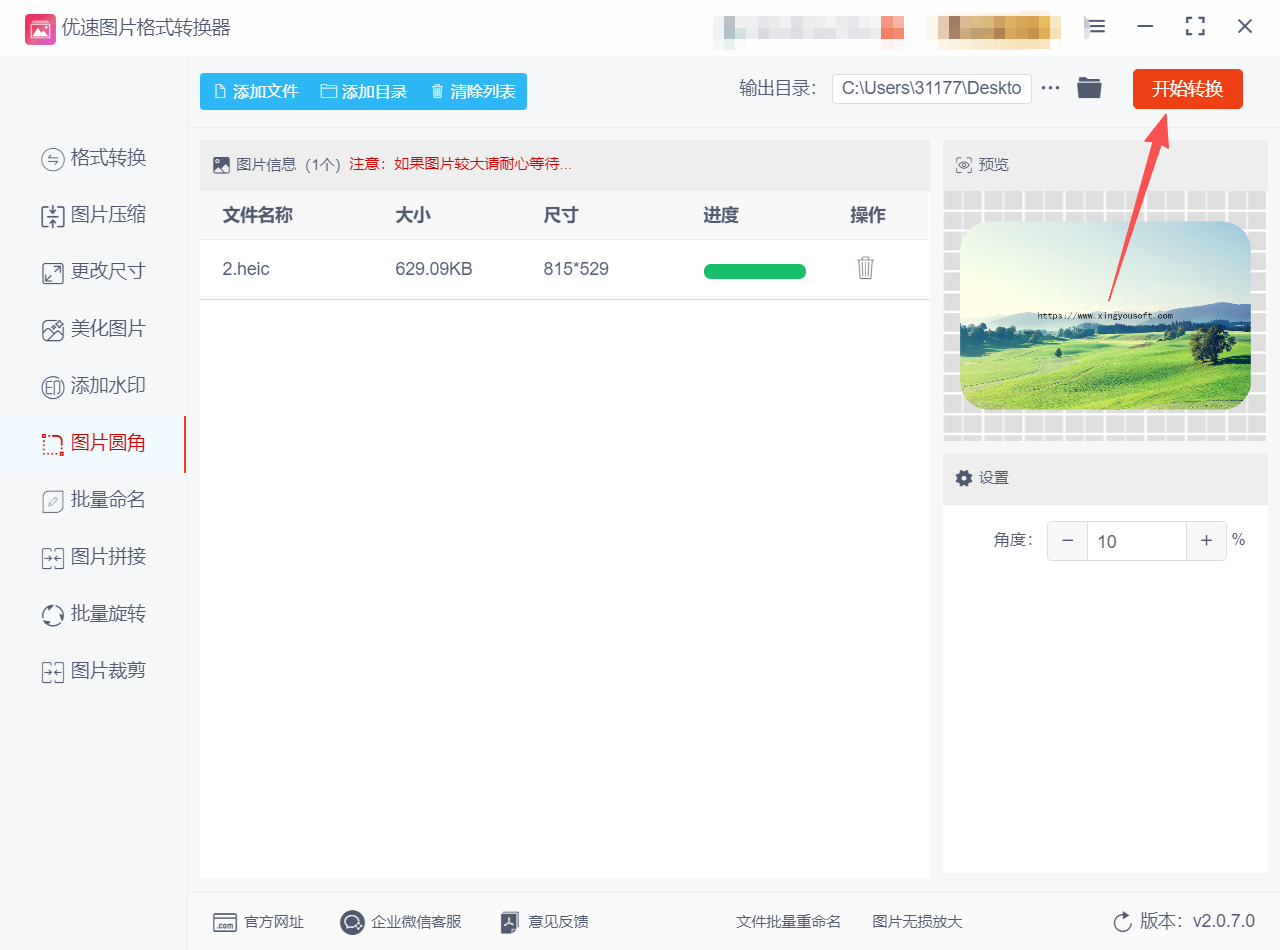Add files using 添加文件
Screen dimensions: 1280x950
(255, 90)
